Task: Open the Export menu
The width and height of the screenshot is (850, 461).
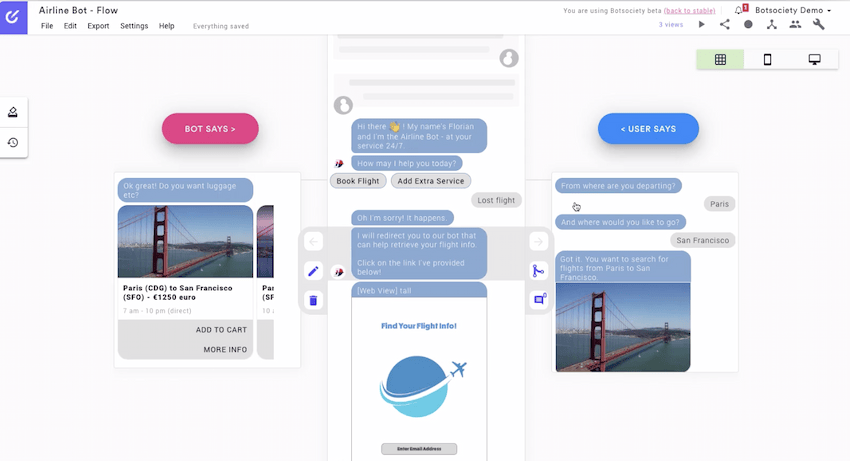Action: [98, 25]
